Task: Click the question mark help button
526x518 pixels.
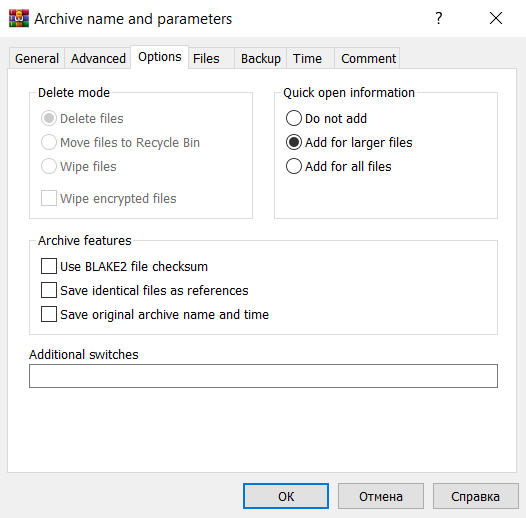Action: point(438,18)
